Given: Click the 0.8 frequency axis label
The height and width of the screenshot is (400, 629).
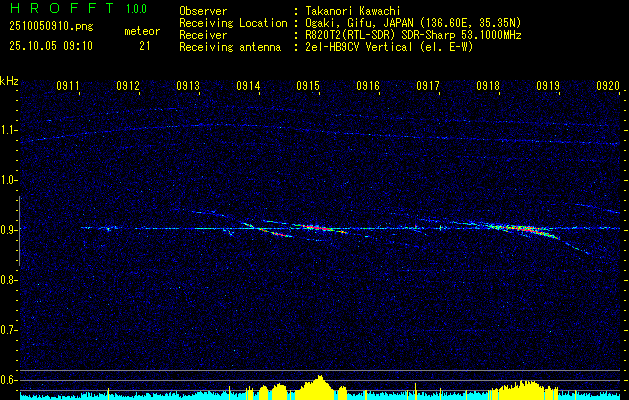Looking at the screenshot, I should [x=7, y=280].
